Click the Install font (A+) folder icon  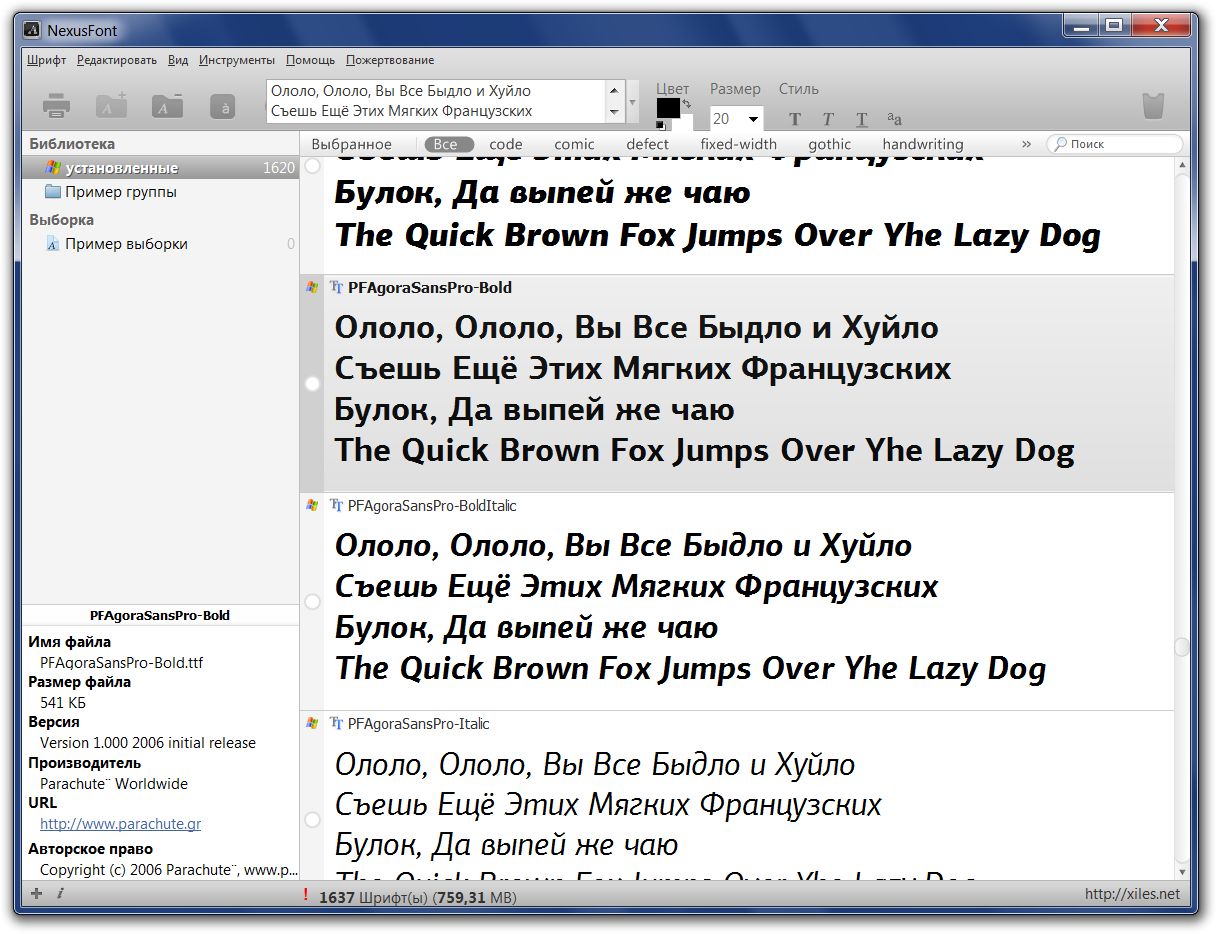111,105
